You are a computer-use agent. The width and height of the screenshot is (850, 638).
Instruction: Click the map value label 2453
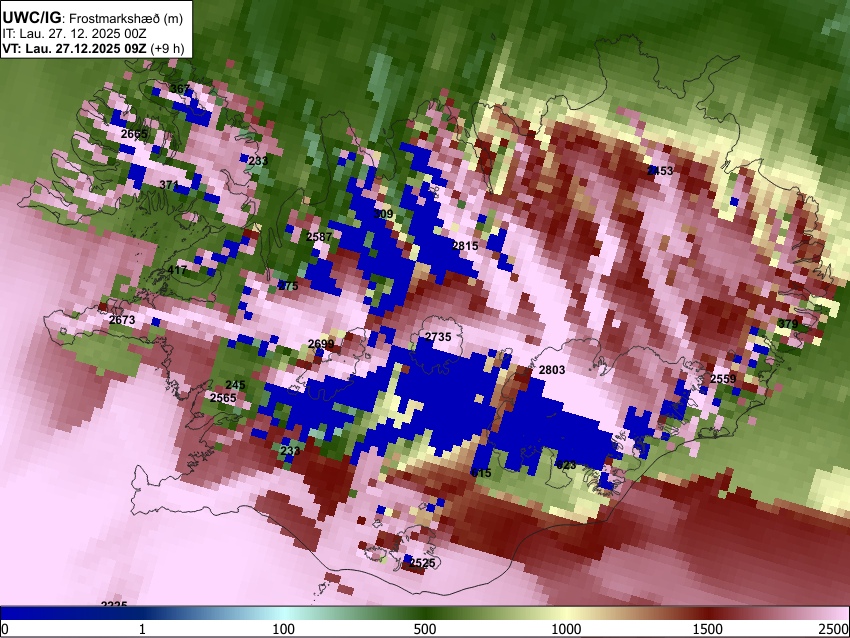tap(660, 171)
